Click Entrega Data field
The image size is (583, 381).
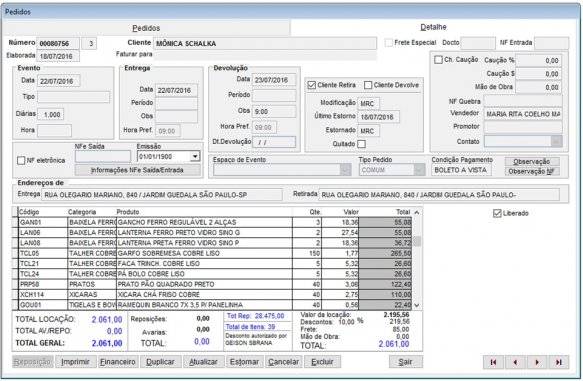pos(176,90)
